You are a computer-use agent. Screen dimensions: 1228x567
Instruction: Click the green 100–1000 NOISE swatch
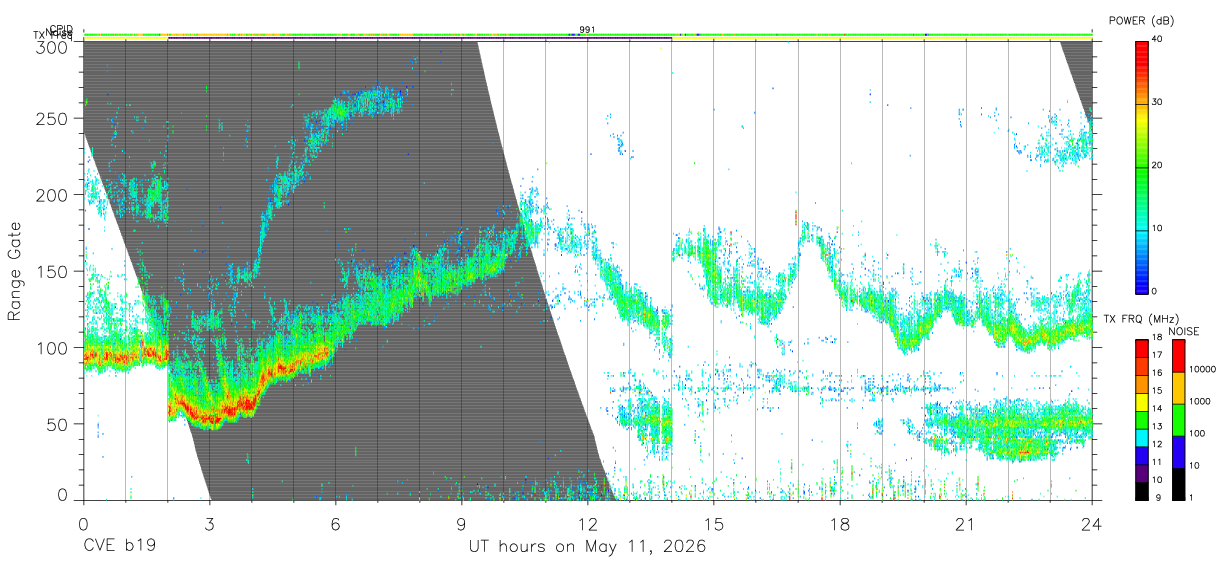[x=1178, y=419]
